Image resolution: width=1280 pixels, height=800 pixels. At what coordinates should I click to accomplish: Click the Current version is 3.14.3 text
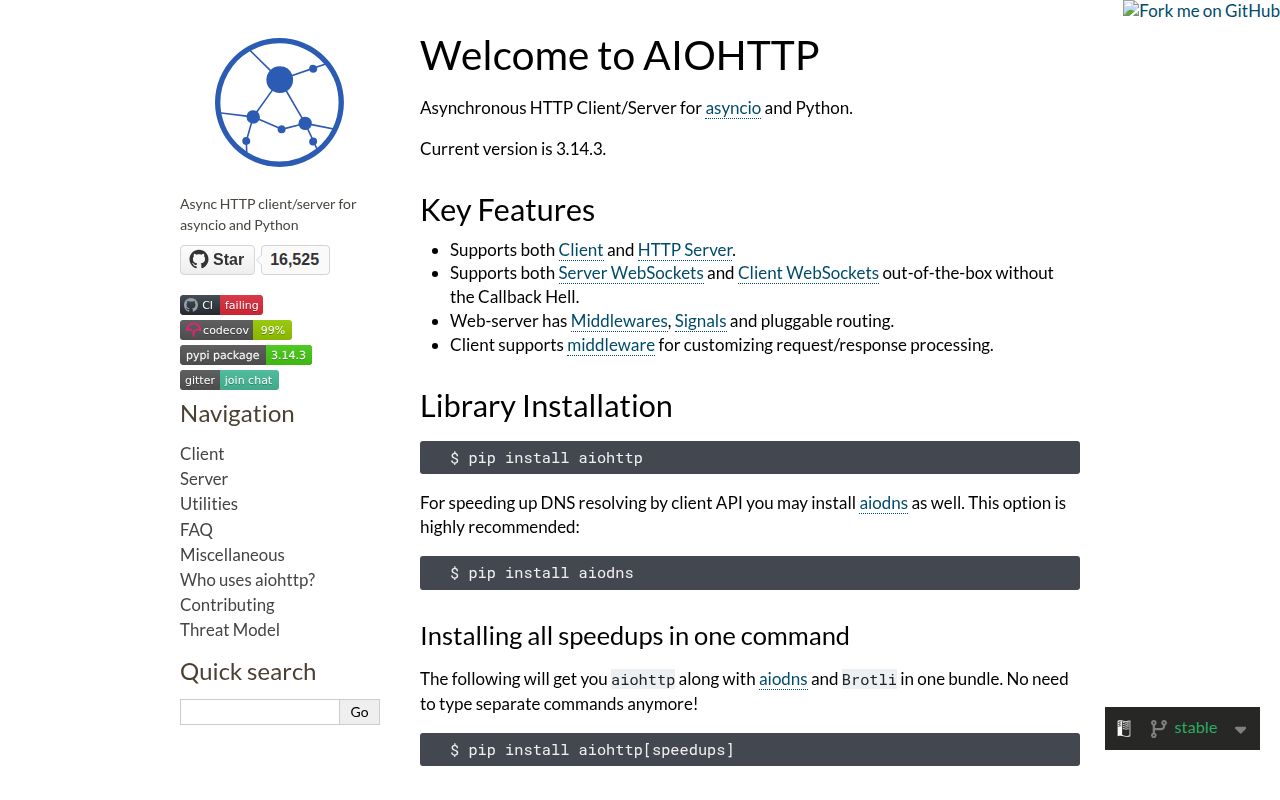click(513, 149)
